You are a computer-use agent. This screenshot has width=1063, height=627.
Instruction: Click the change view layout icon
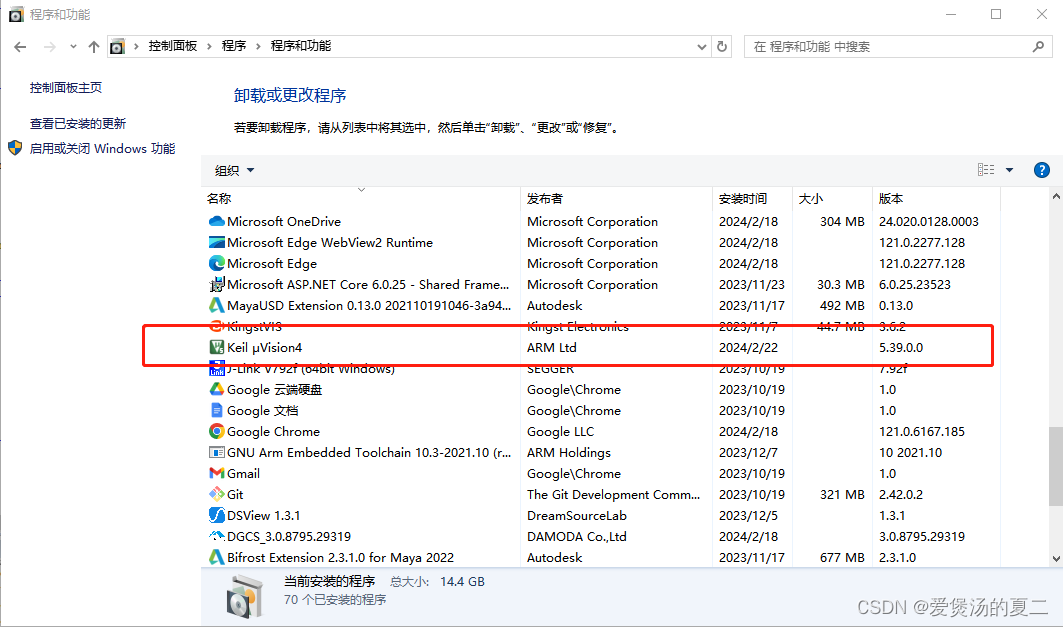[x=986, y=170]
